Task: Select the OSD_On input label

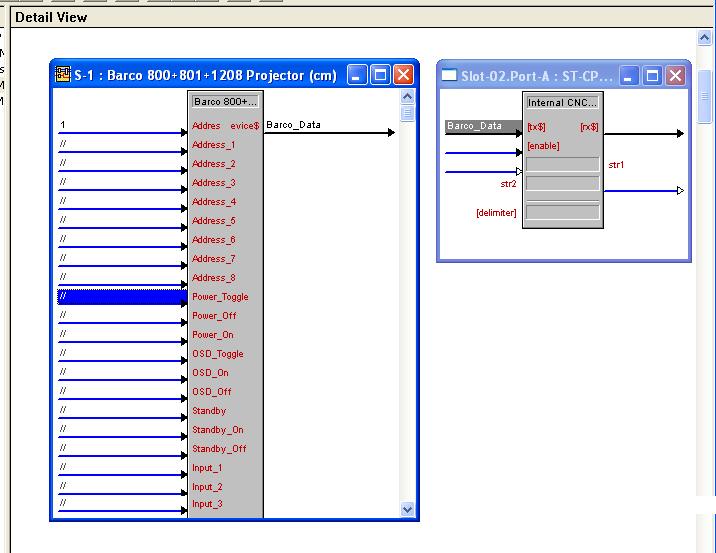Action: pos(211,373)
